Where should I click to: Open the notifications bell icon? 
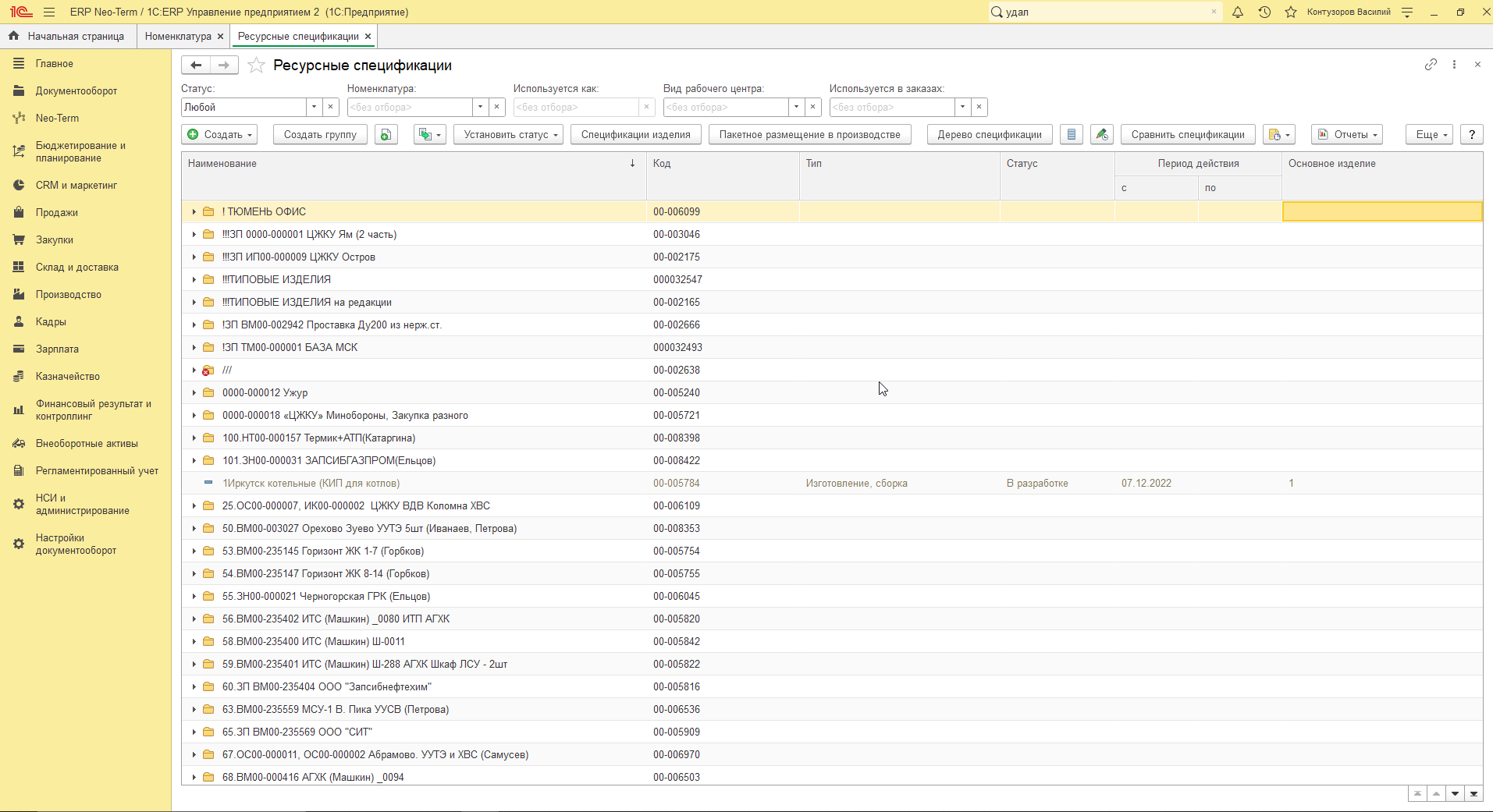point(1238,12)
